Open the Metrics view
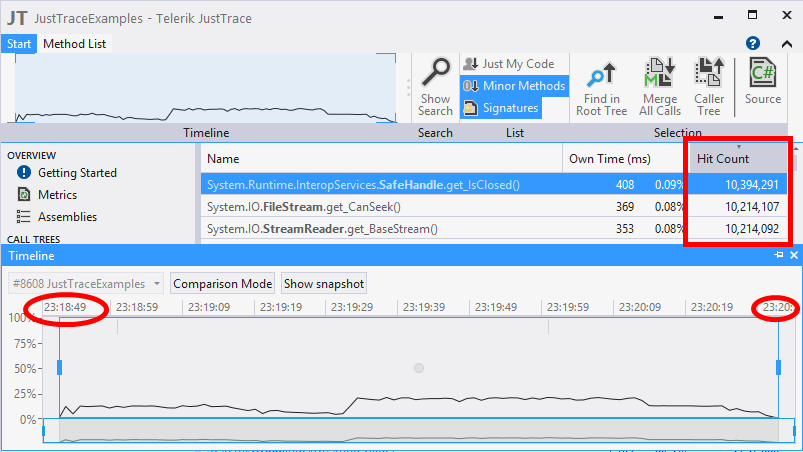Viewport: 803px width, 452px height. (x=57, y=195)
